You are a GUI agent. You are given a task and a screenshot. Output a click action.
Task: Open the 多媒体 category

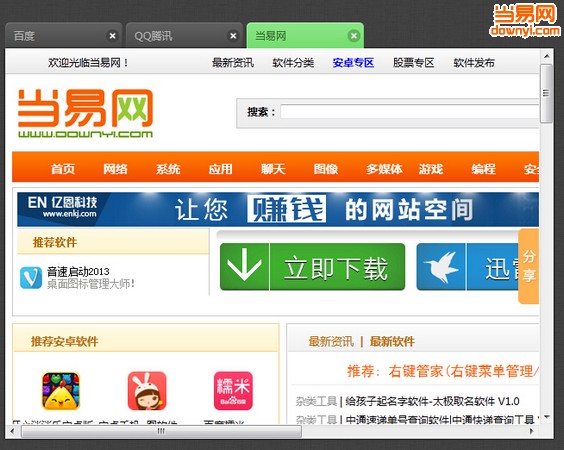(x=384, y=169)
